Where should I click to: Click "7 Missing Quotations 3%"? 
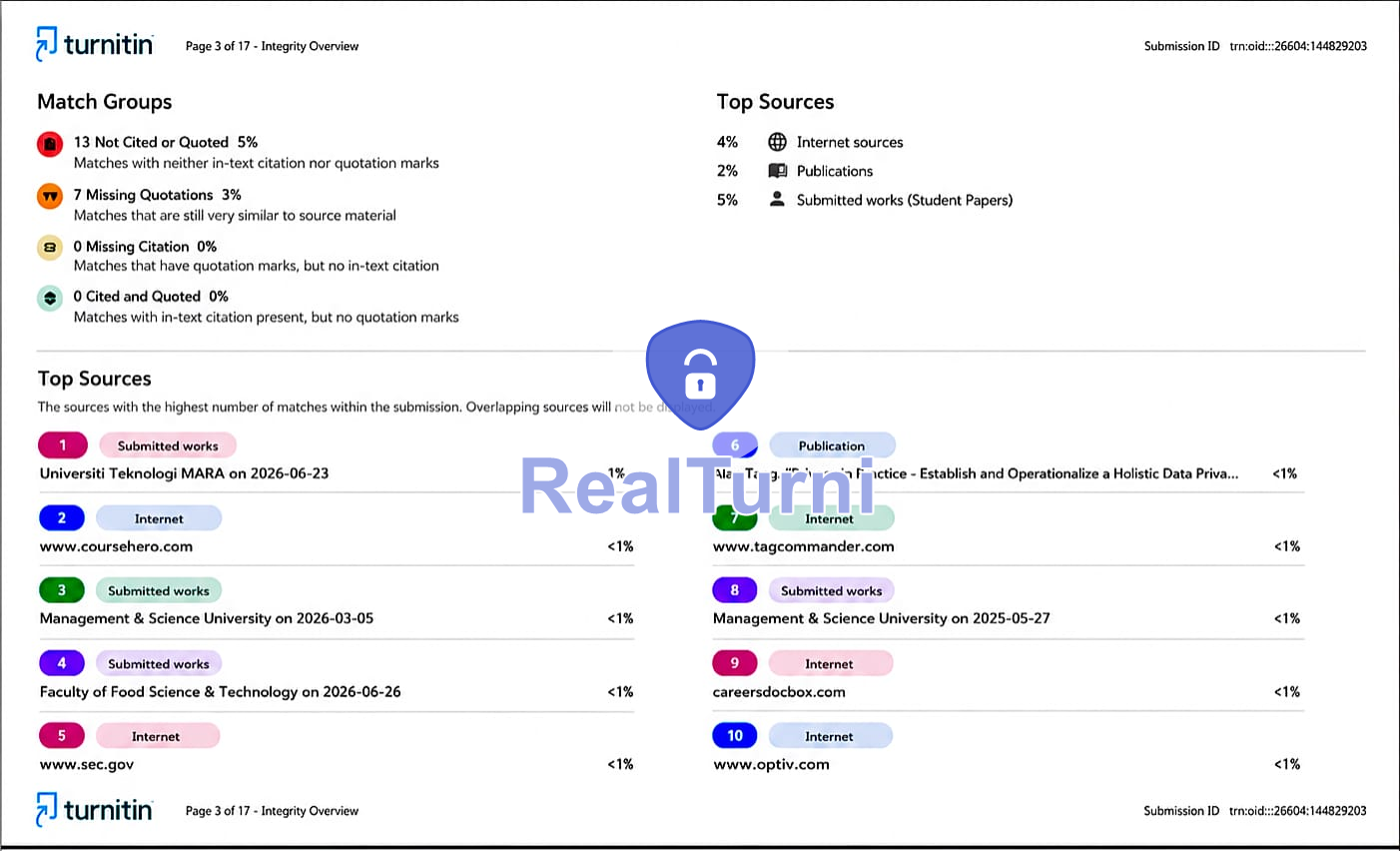[157, 195]
